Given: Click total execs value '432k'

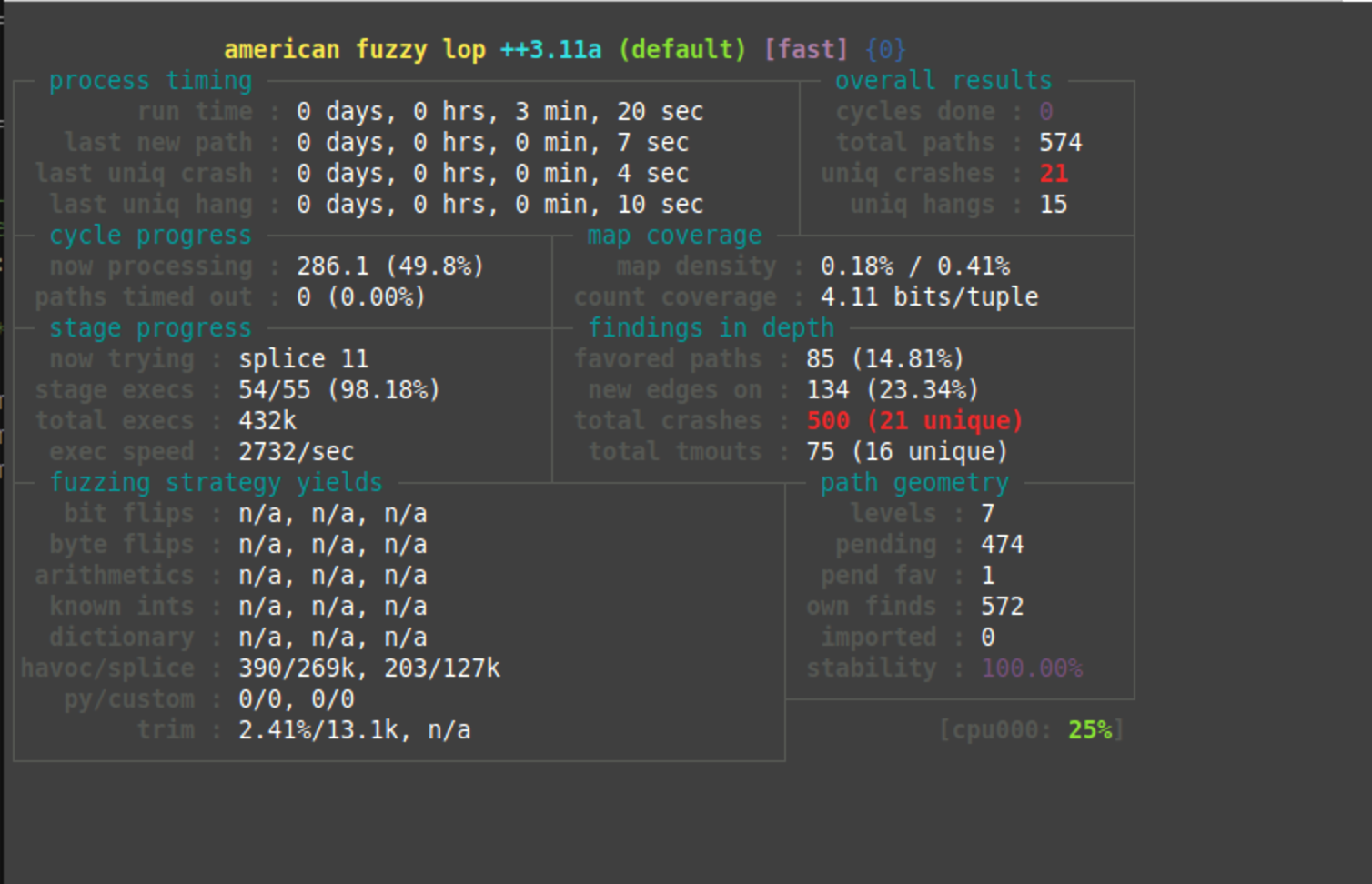Looking at the screenshot, I should tap(267, 420).
